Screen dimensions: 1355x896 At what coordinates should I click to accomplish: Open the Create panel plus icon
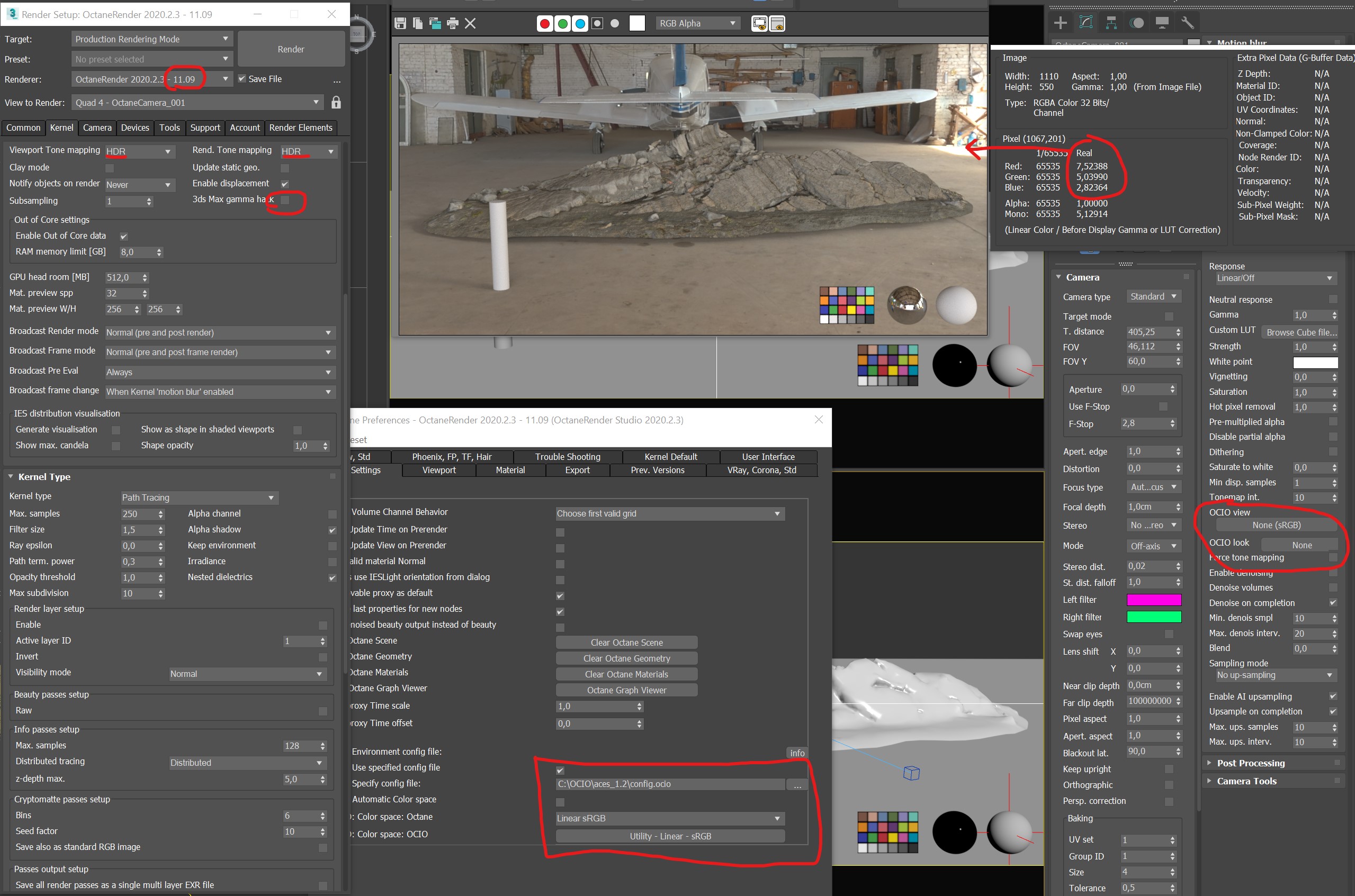tap(1060, 23)
